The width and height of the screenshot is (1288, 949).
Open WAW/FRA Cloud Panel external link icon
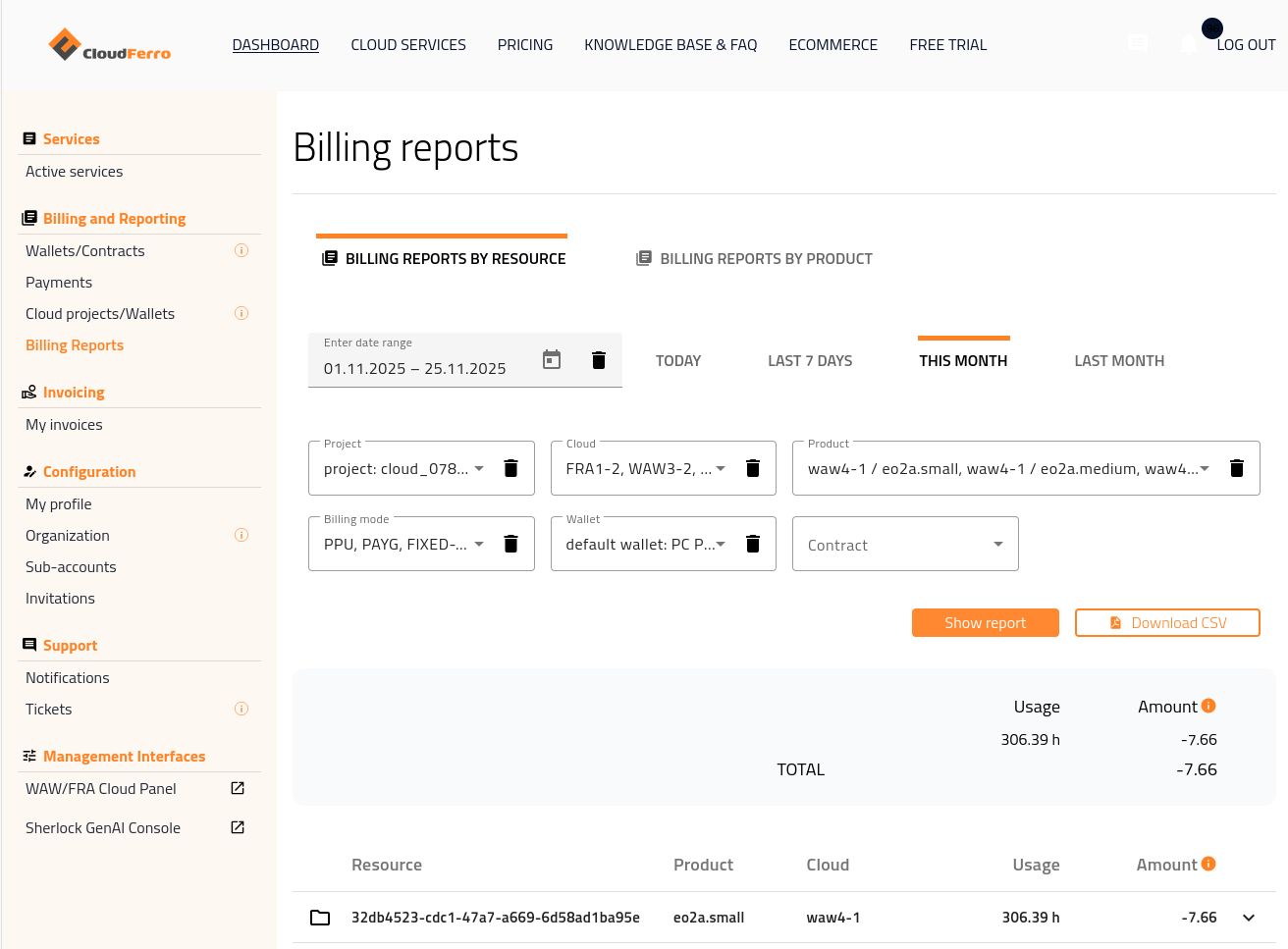pos(238,789)
